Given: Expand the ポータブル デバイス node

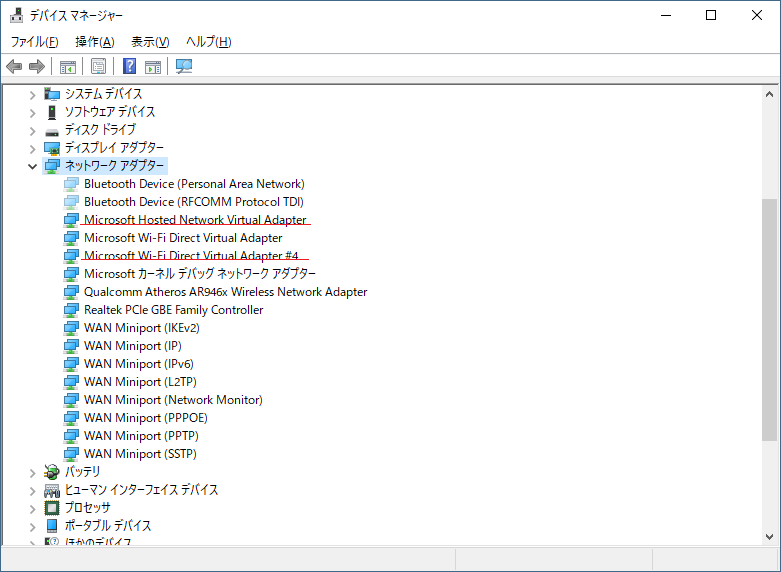Looking at the screenshot, I should click(x=33, y=527).
